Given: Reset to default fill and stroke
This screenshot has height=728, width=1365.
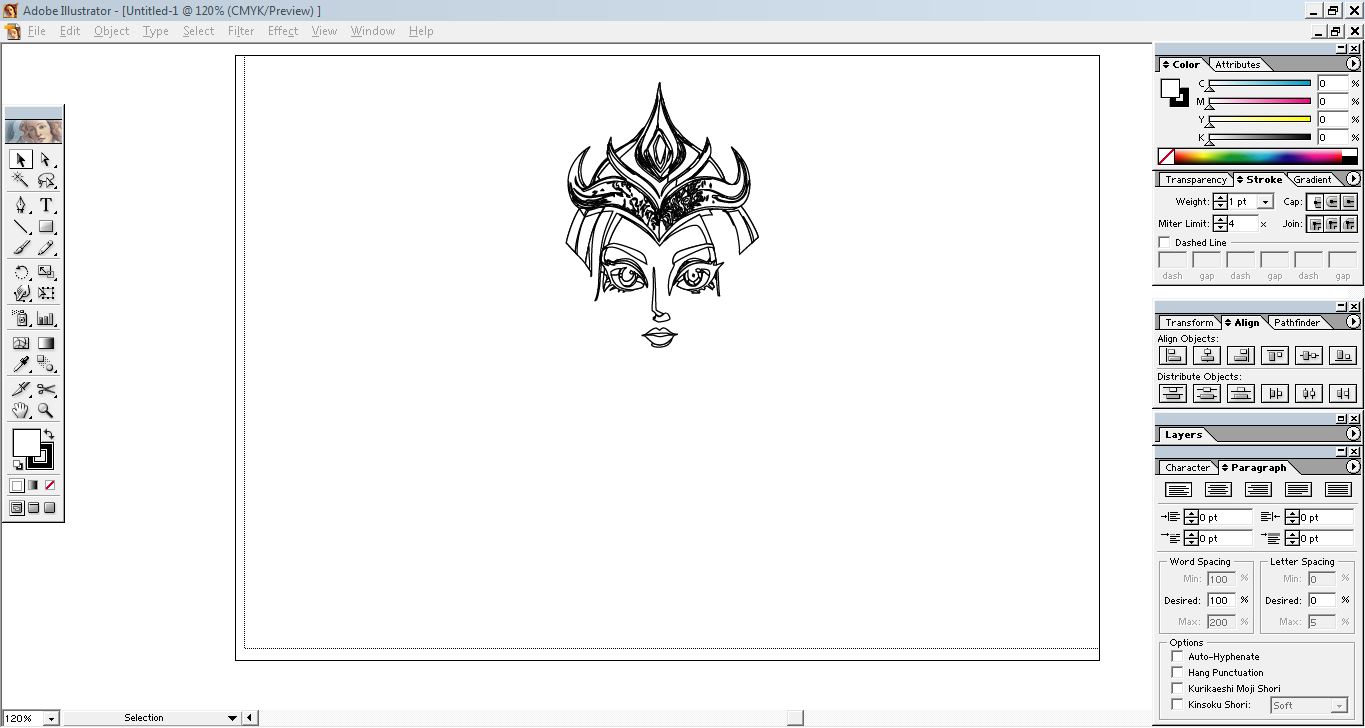Looking at the screenshot, I should tap(17, 465).
